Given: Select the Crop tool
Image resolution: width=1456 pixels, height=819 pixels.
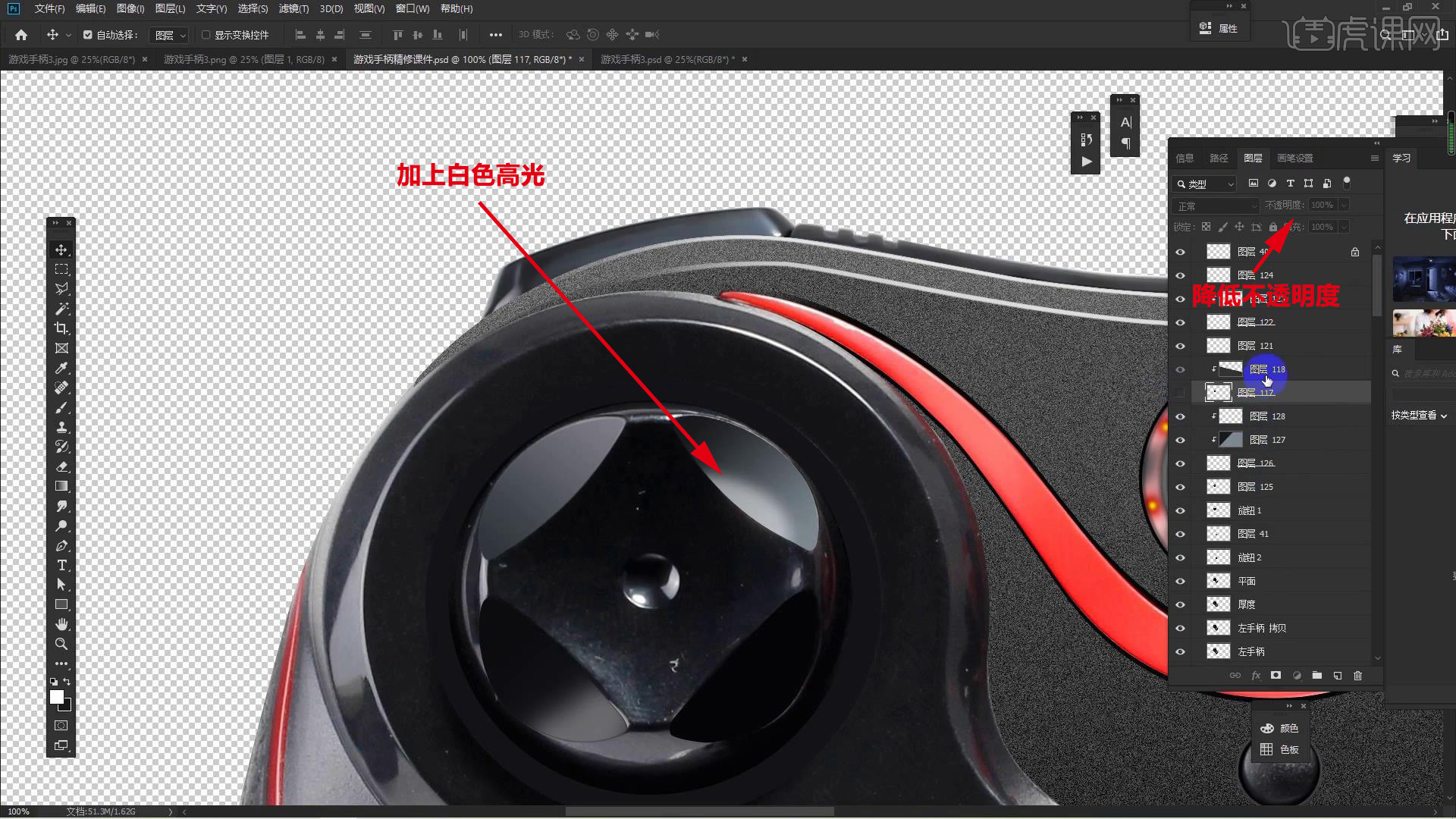Looking at the screenshot, I should pyautogui.click(x=61, y=328).
